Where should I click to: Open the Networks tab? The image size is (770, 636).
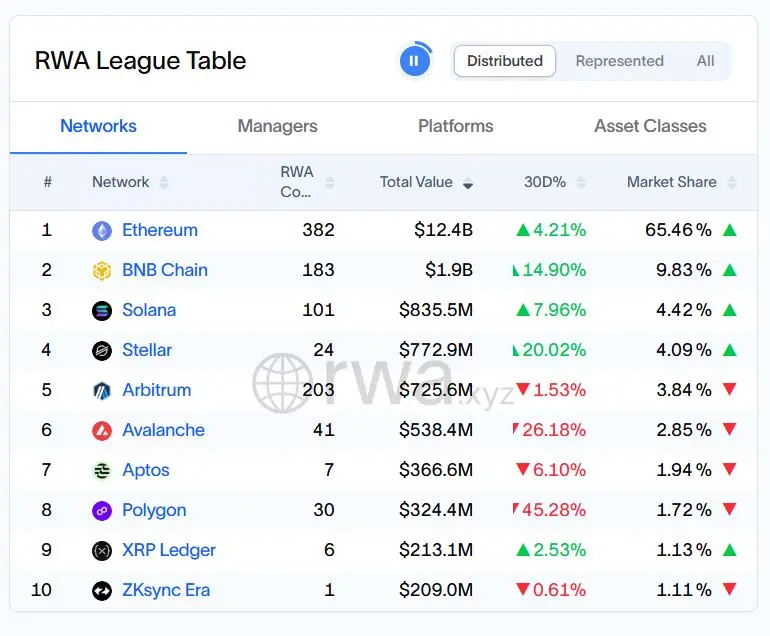point(98,126)
